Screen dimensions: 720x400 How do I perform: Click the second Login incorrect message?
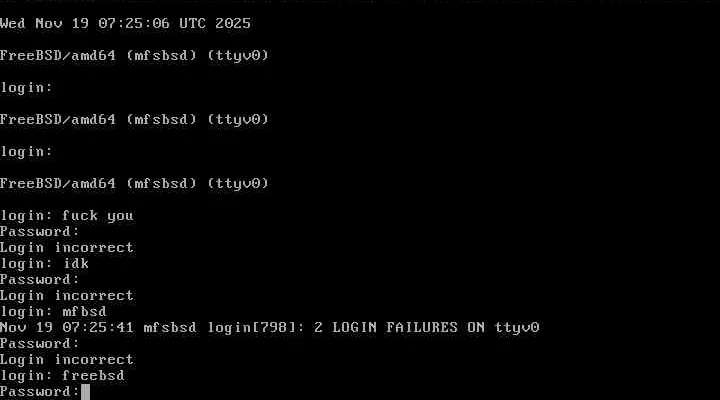(66, 295)
